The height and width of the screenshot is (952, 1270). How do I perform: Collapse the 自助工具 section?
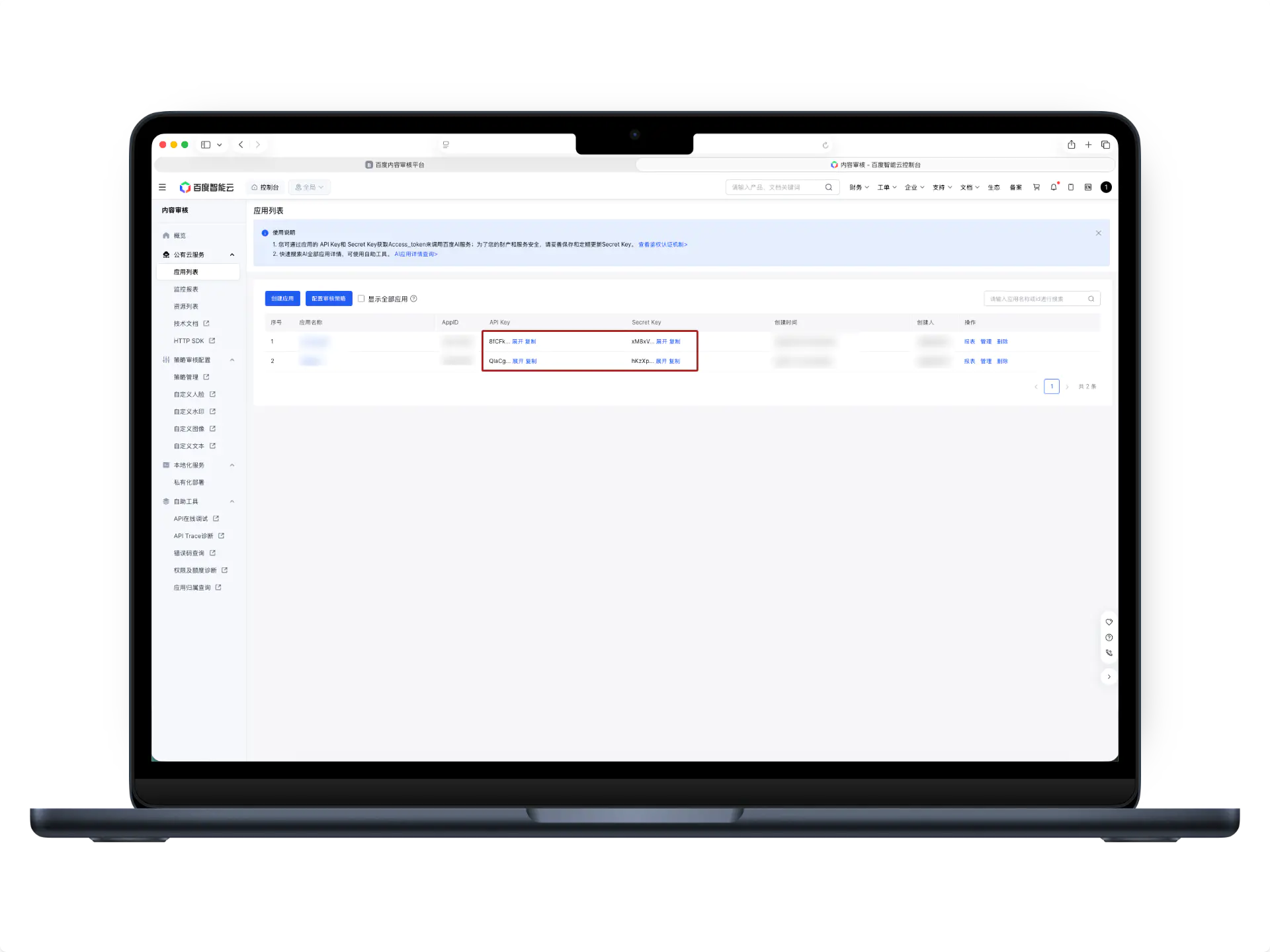(232, 501)
